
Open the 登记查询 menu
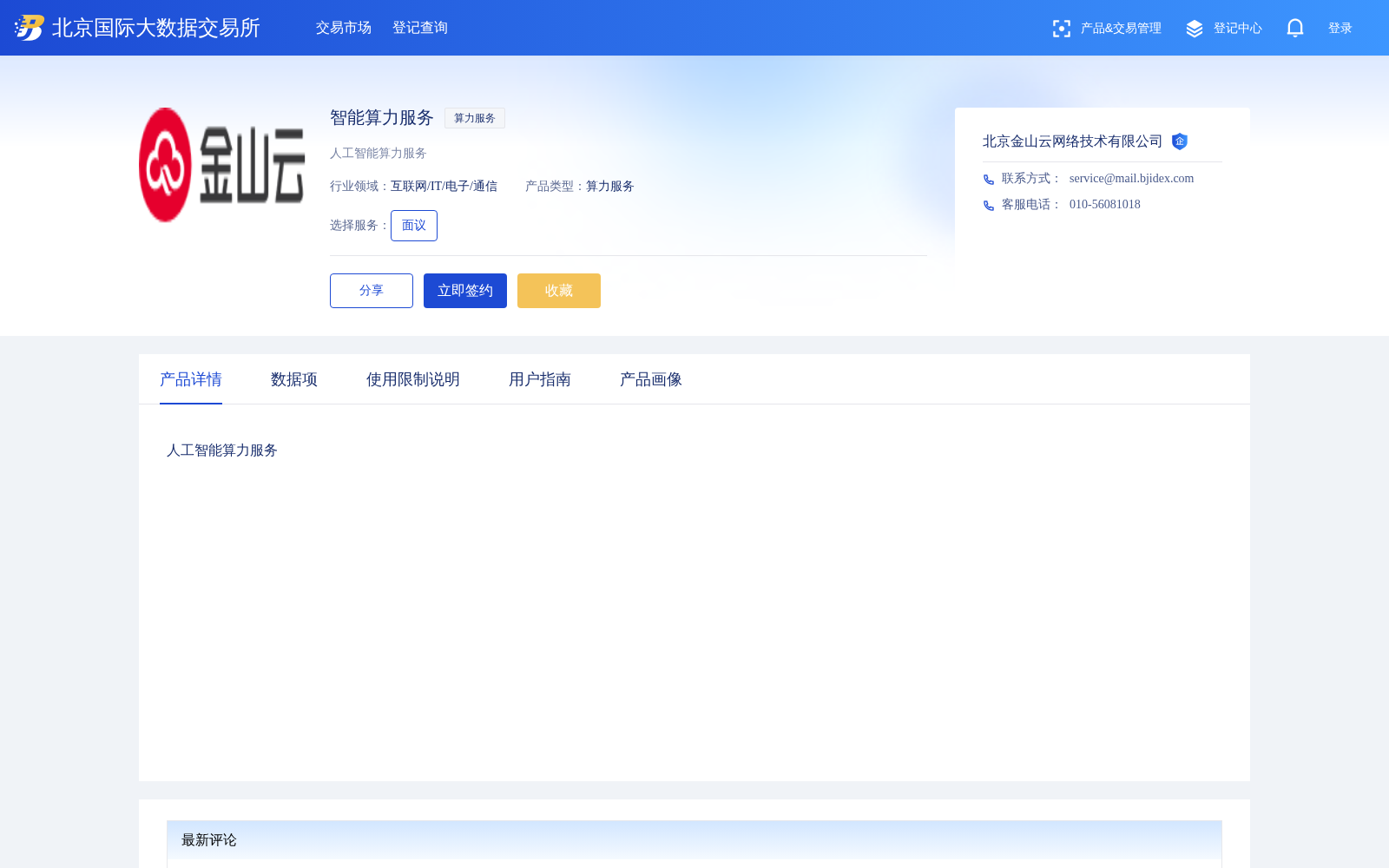420,28
